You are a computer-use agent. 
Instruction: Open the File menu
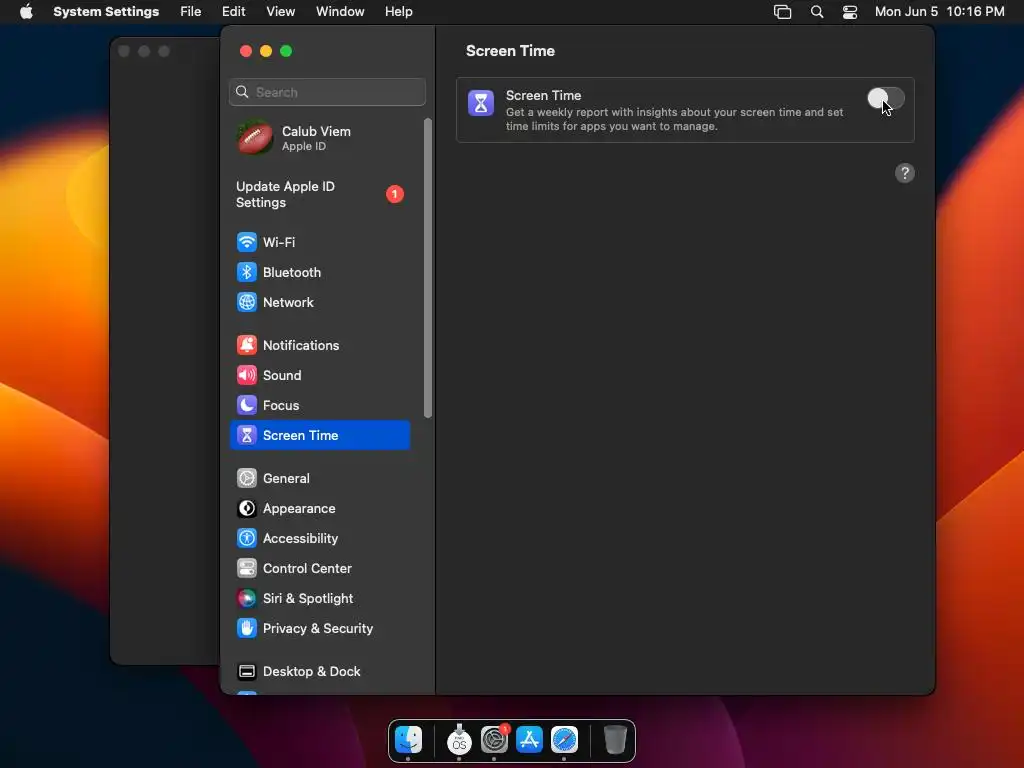click(x=191, y=12)
